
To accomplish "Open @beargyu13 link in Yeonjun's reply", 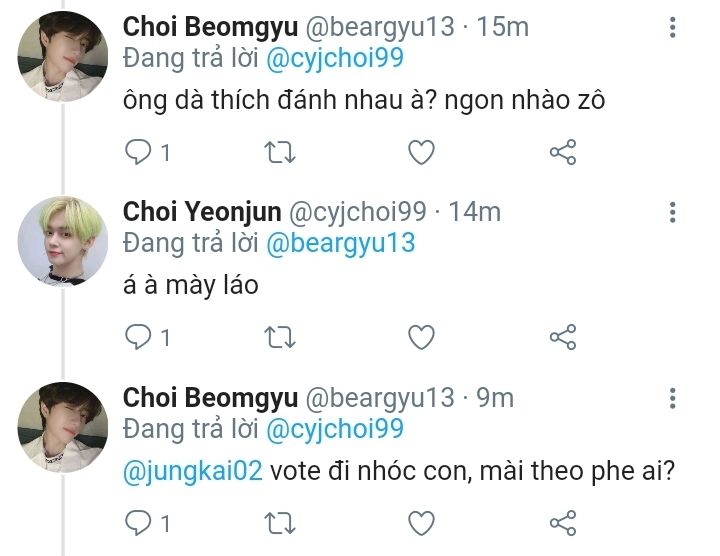I will pyautogui.click(x=339, y=242).
